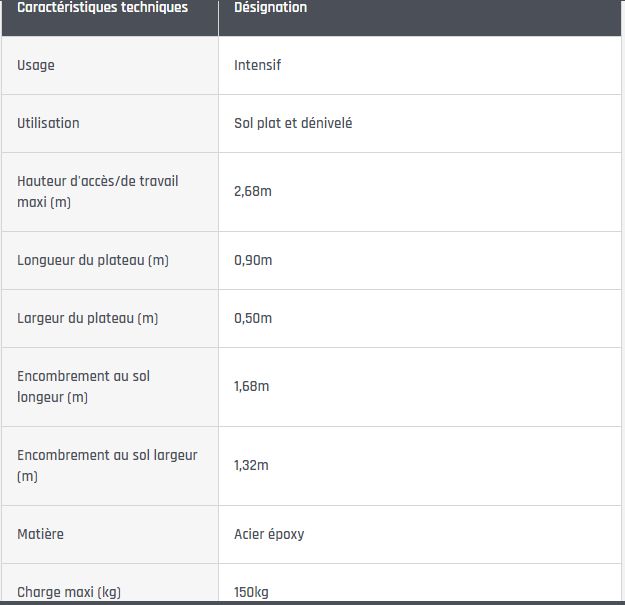Click the "1,68m" footprint length value

click(x=252, y=386)
